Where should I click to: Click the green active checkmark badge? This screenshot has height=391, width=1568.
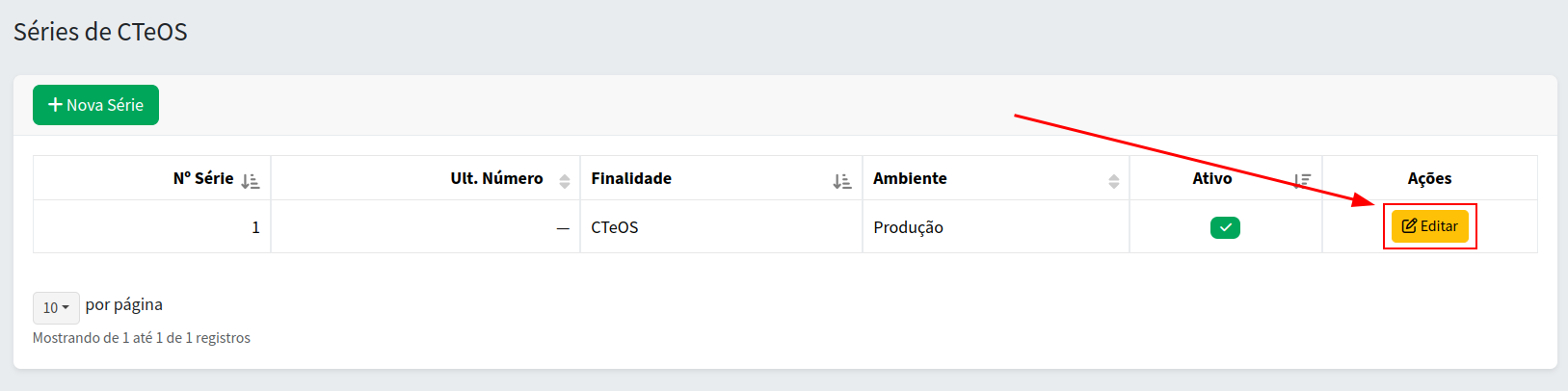1225,227
